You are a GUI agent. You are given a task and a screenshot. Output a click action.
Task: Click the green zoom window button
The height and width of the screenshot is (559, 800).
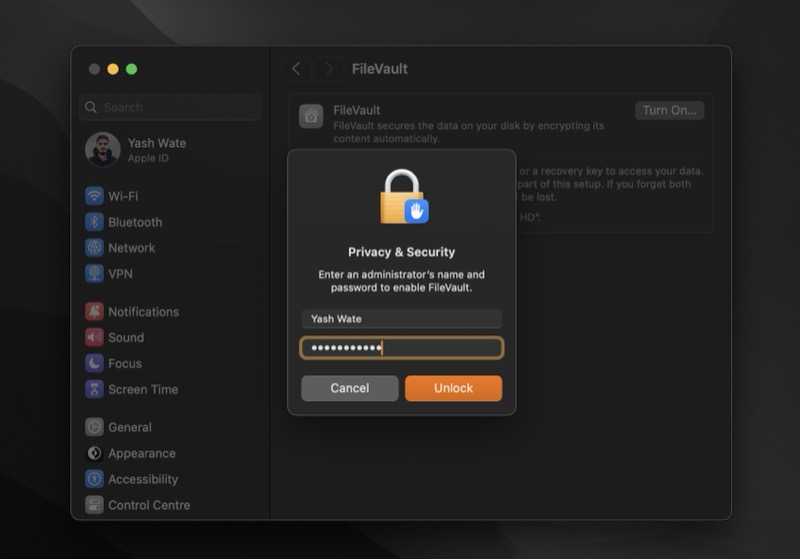tap(132, 69)
